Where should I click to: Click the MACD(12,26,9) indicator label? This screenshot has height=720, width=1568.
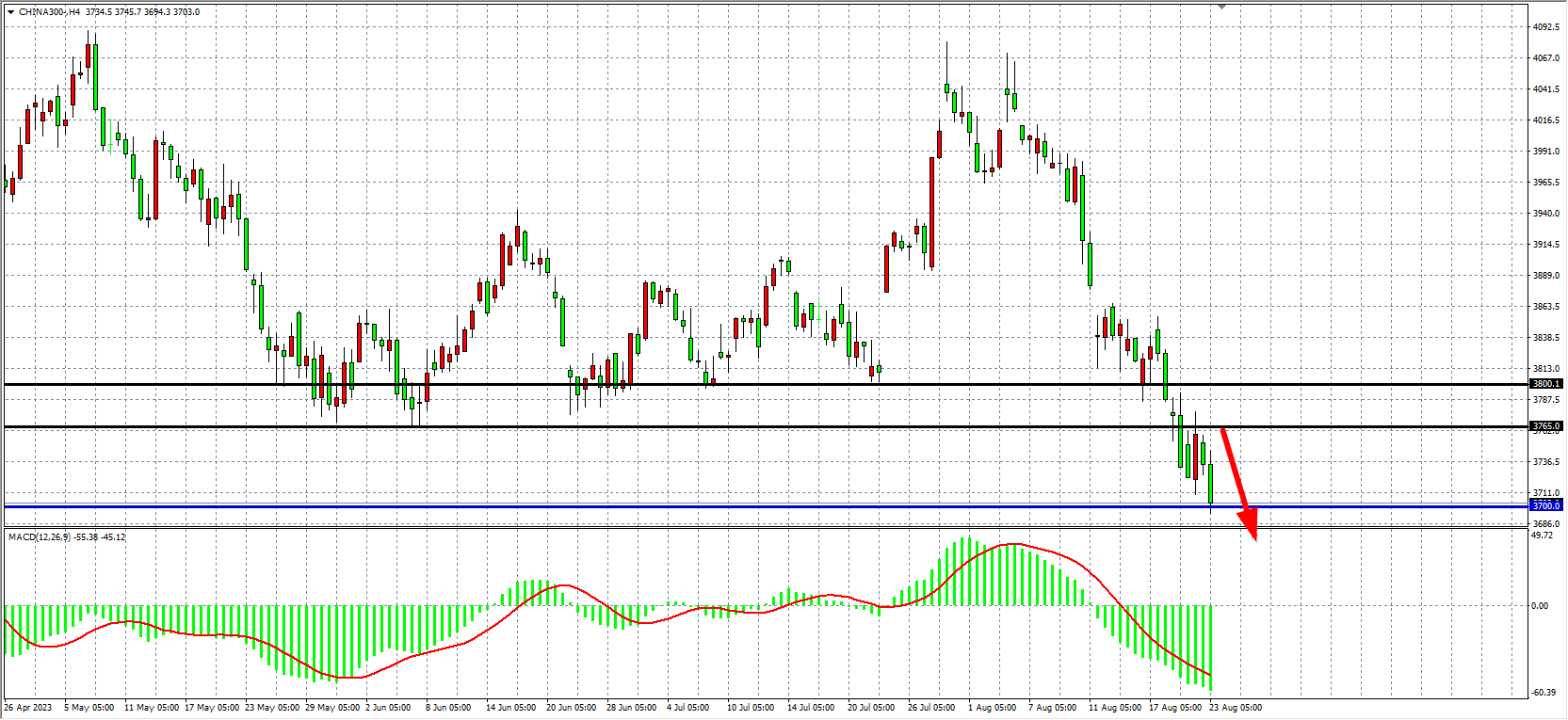coord(39,537)
